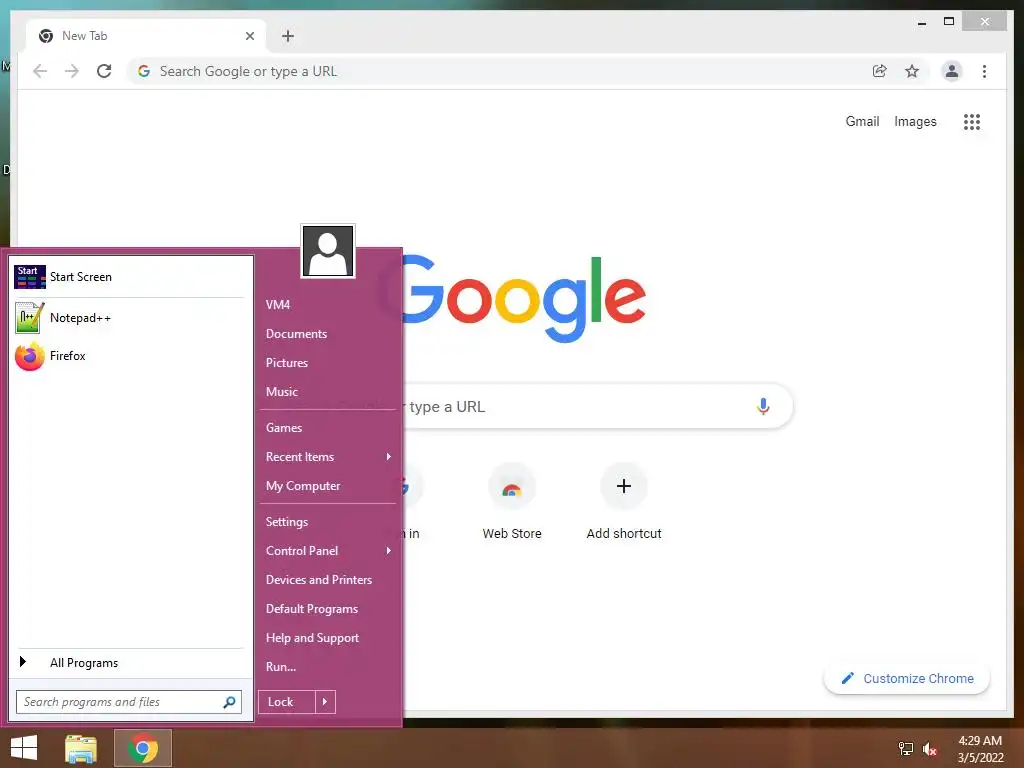Click the taskbar clock and date
The width and height of the screenshot is (1024, 768).
(x=980, y=749)
